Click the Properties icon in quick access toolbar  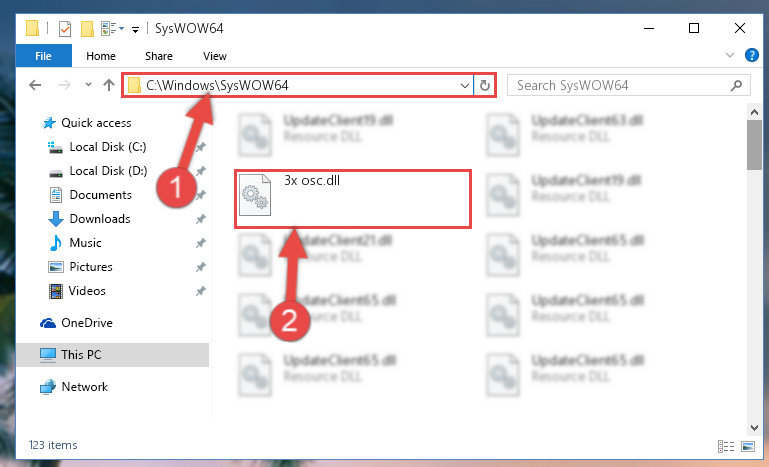pos(65,29)
